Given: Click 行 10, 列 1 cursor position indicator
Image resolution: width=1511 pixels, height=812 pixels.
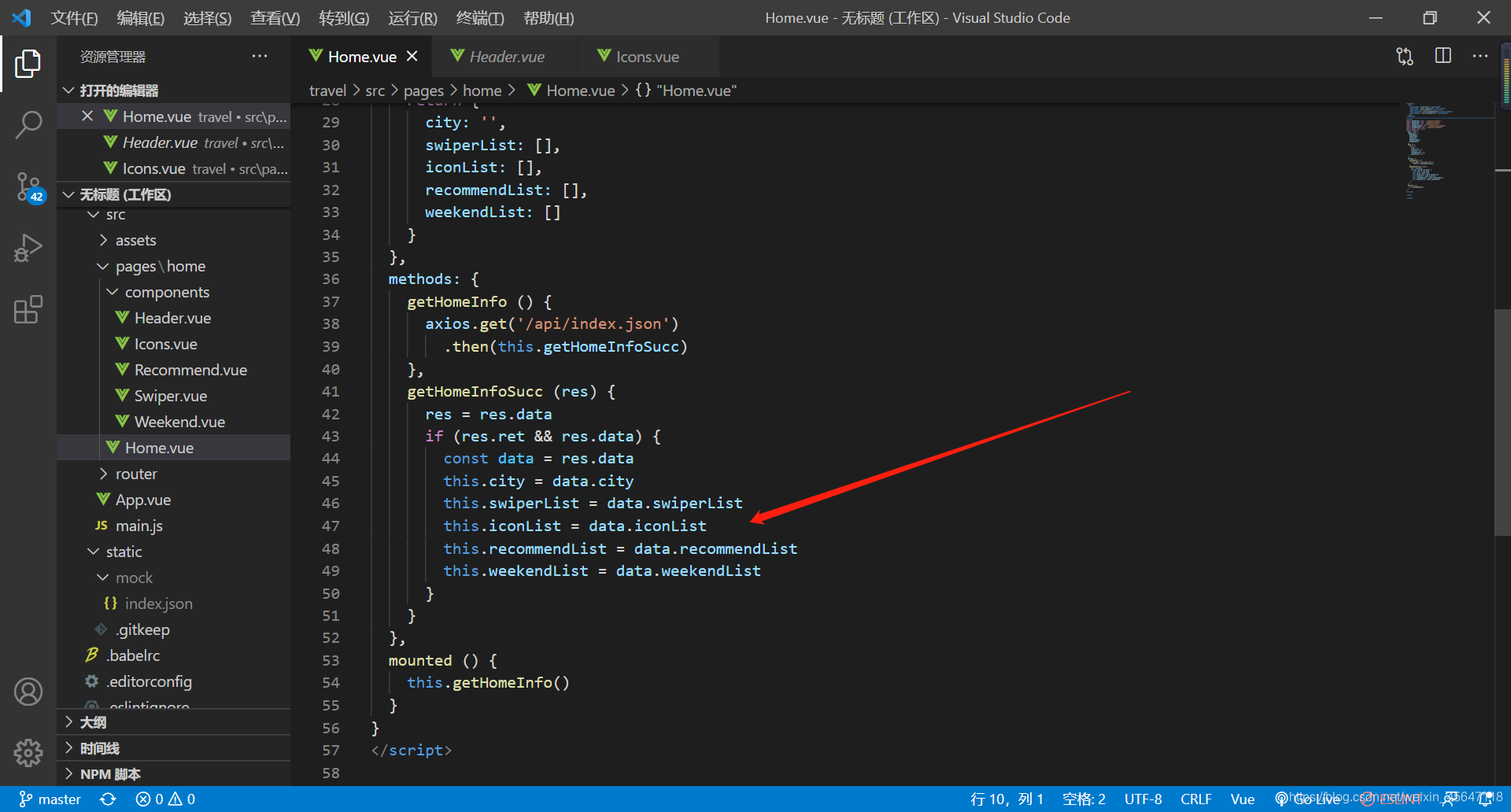Looking at the screenshot, I should [1007, 799].
